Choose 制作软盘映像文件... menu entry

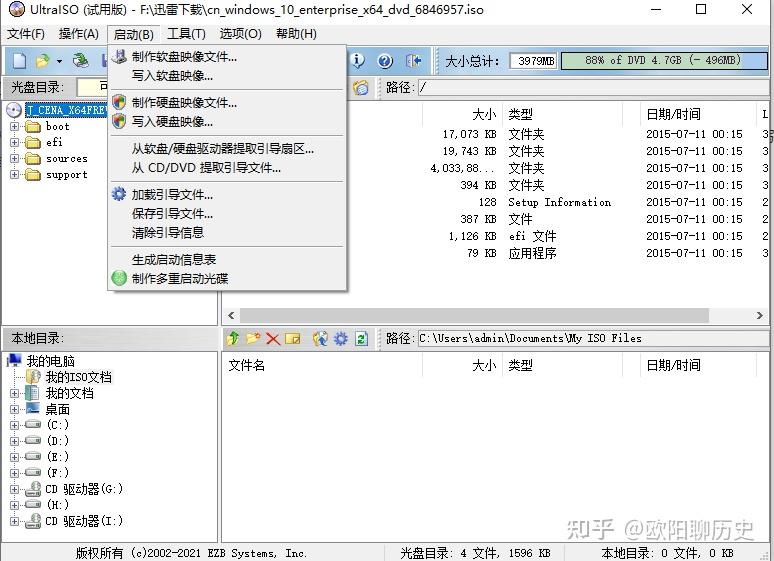(x=227, y=57)
